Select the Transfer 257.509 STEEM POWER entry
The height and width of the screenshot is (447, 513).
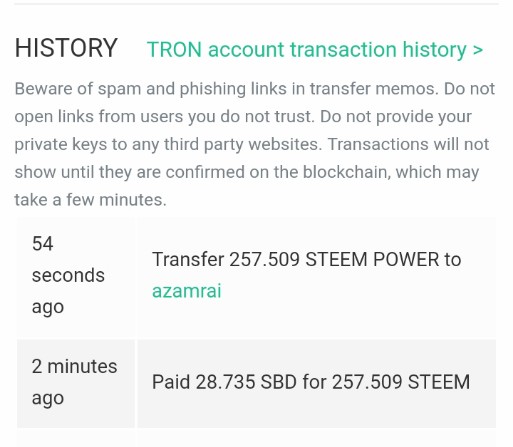[x=306, y=275]
